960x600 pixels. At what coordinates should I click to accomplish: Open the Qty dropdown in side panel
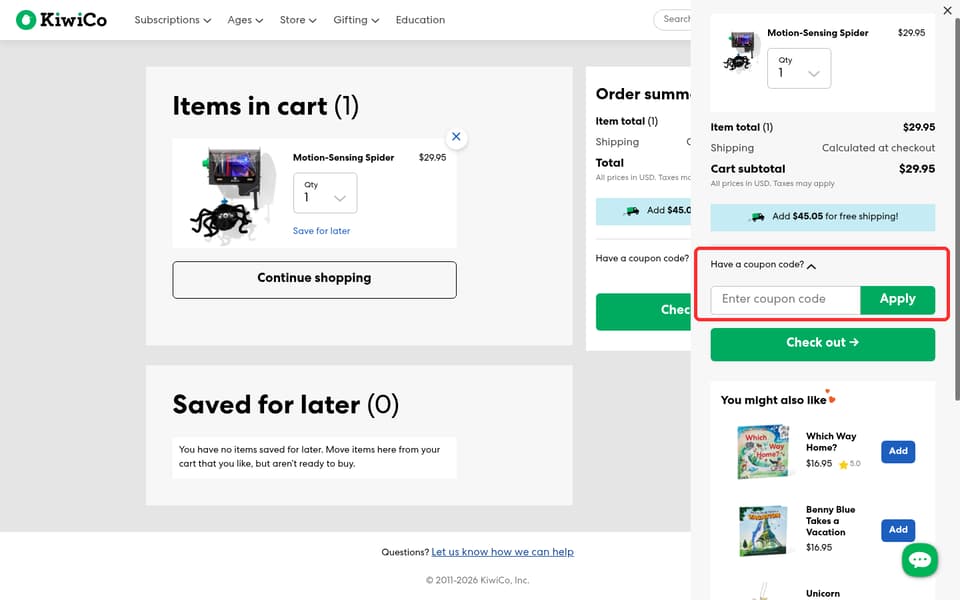click(799, 68)
